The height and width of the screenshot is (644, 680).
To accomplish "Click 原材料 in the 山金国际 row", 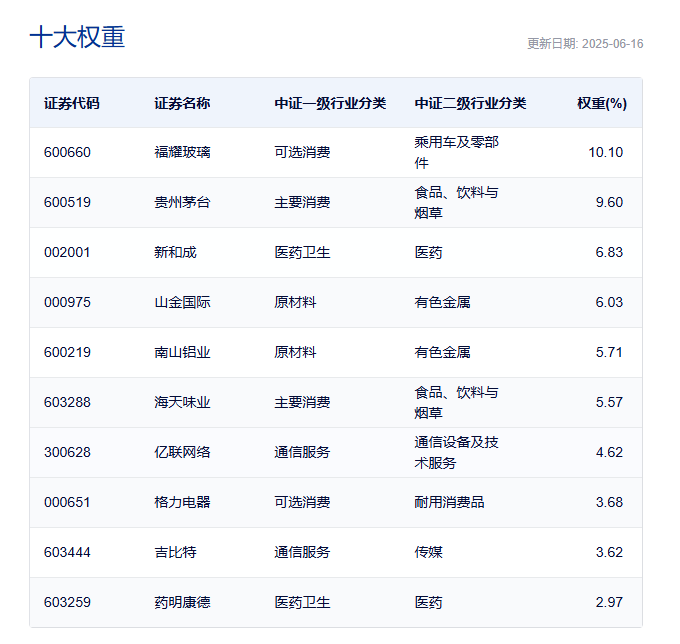I will [x=295, y=302].
